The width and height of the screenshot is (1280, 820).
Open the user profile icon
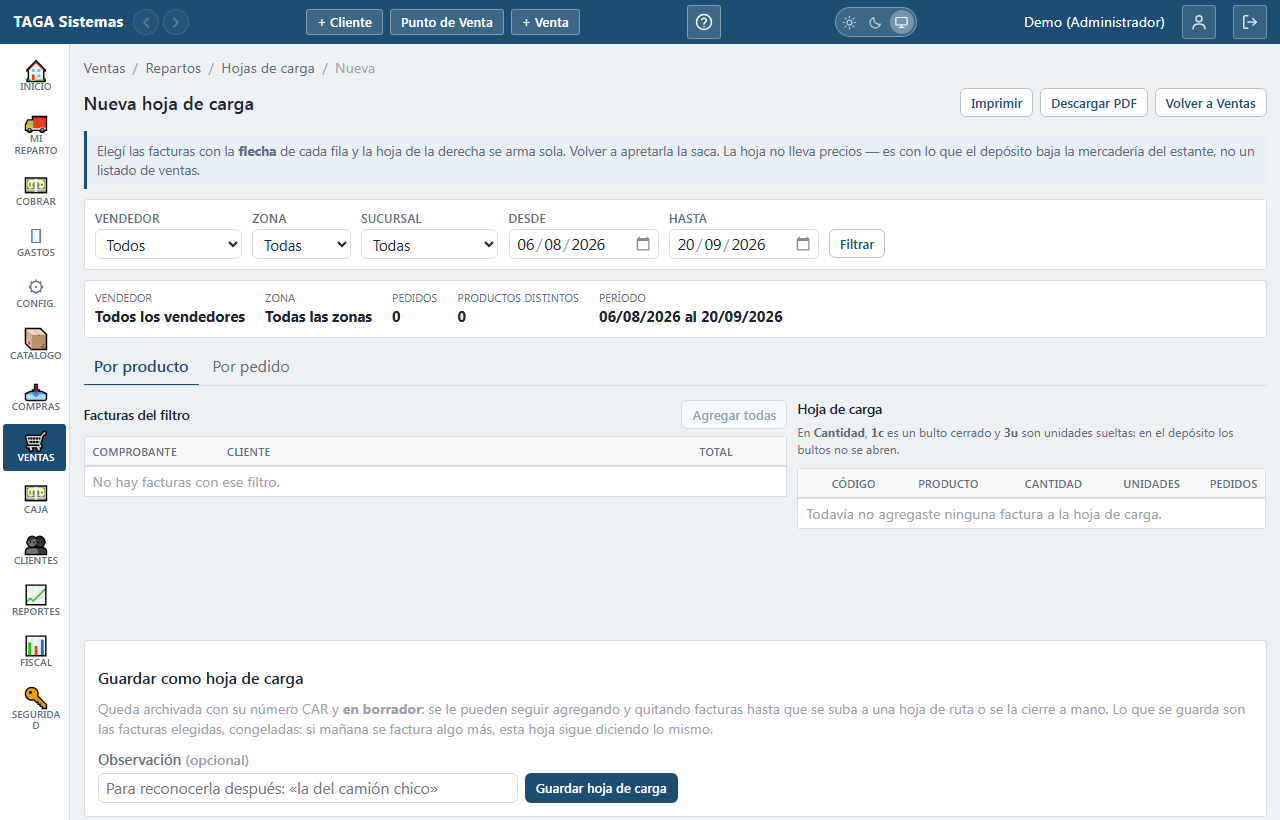pyautogui.click(x=1199, y=22)
